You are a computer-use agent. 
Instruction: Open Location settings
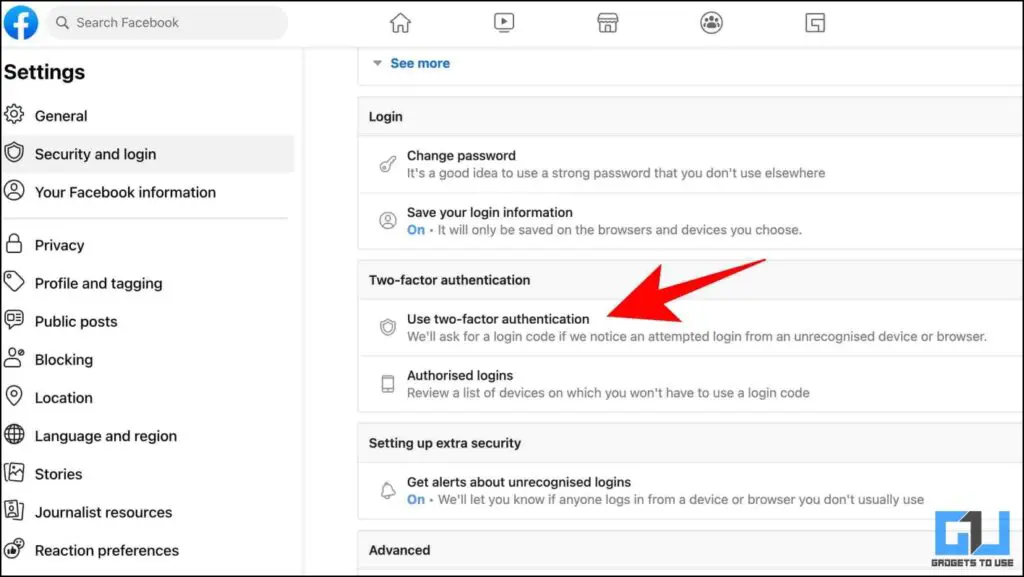(x=148, y=398)
